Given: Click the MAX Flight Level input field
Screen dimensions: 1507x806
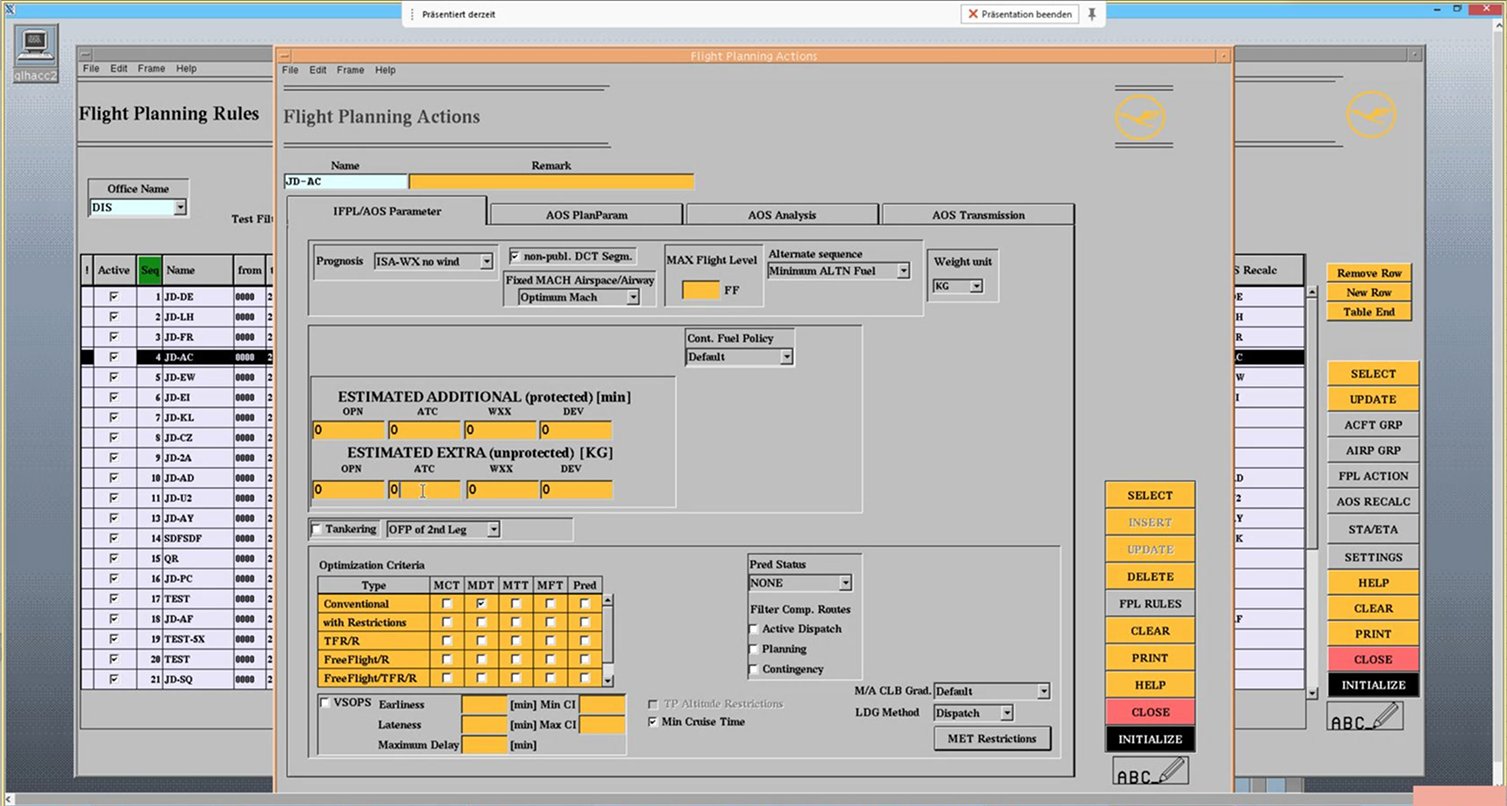Looking at the screenshot, I should 701,290.
